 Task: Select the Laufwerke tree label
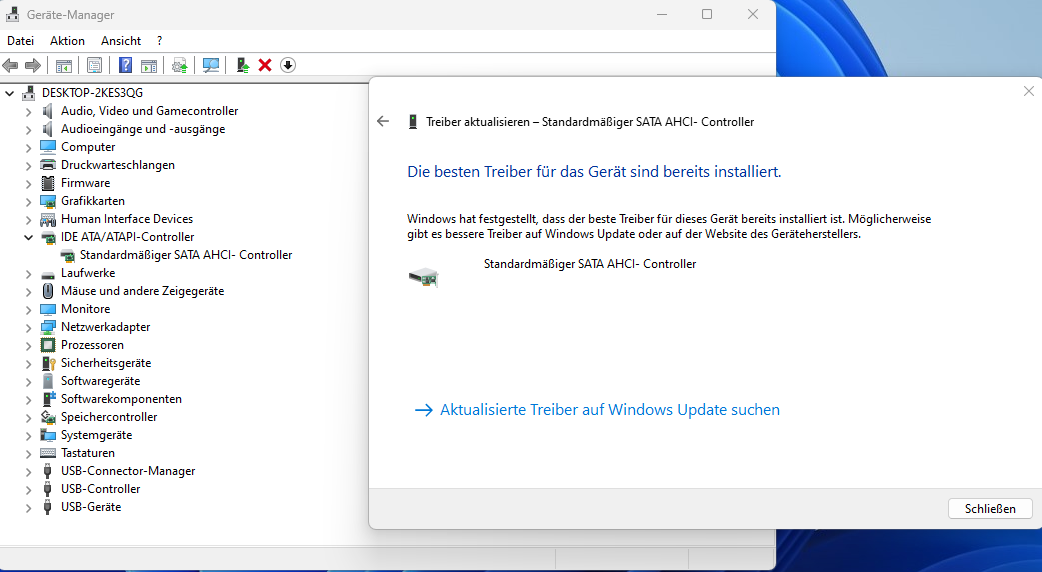(x=88, y=273)
